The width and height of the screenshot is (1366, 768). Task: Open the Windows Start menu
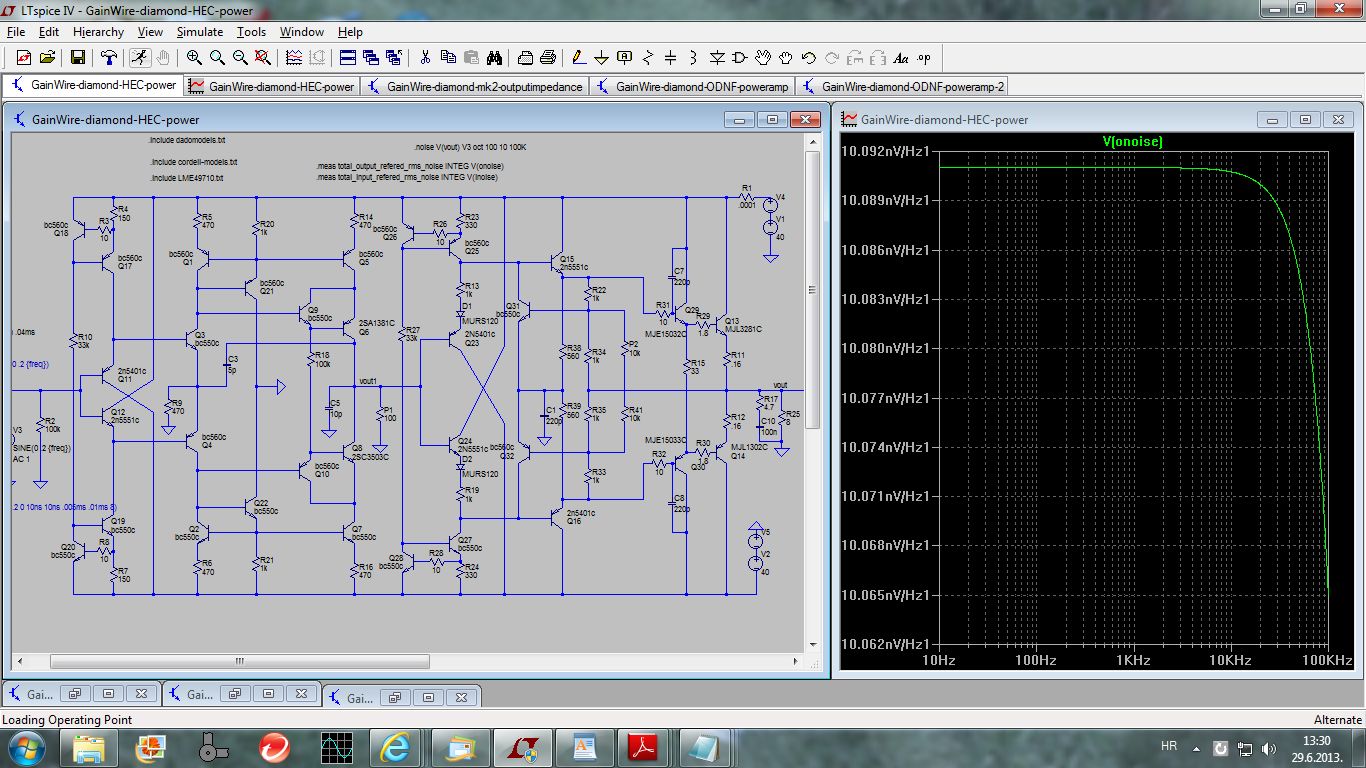click(25, 747)
